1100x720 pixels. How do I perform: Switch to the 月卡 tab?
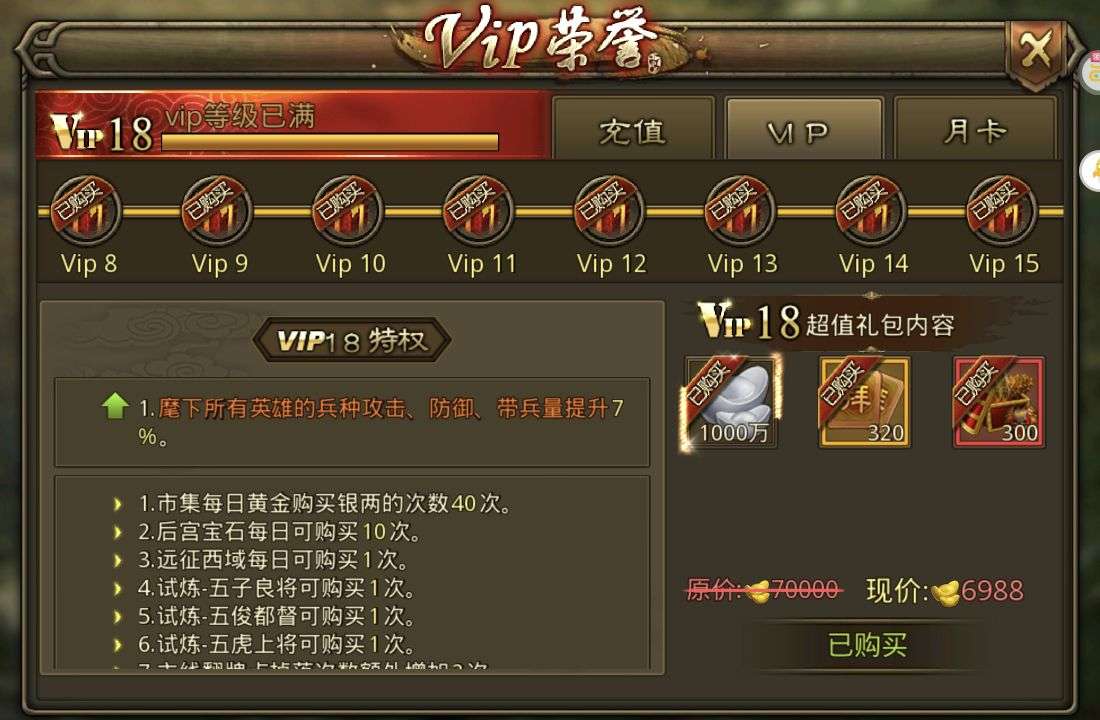coord(975,130)
